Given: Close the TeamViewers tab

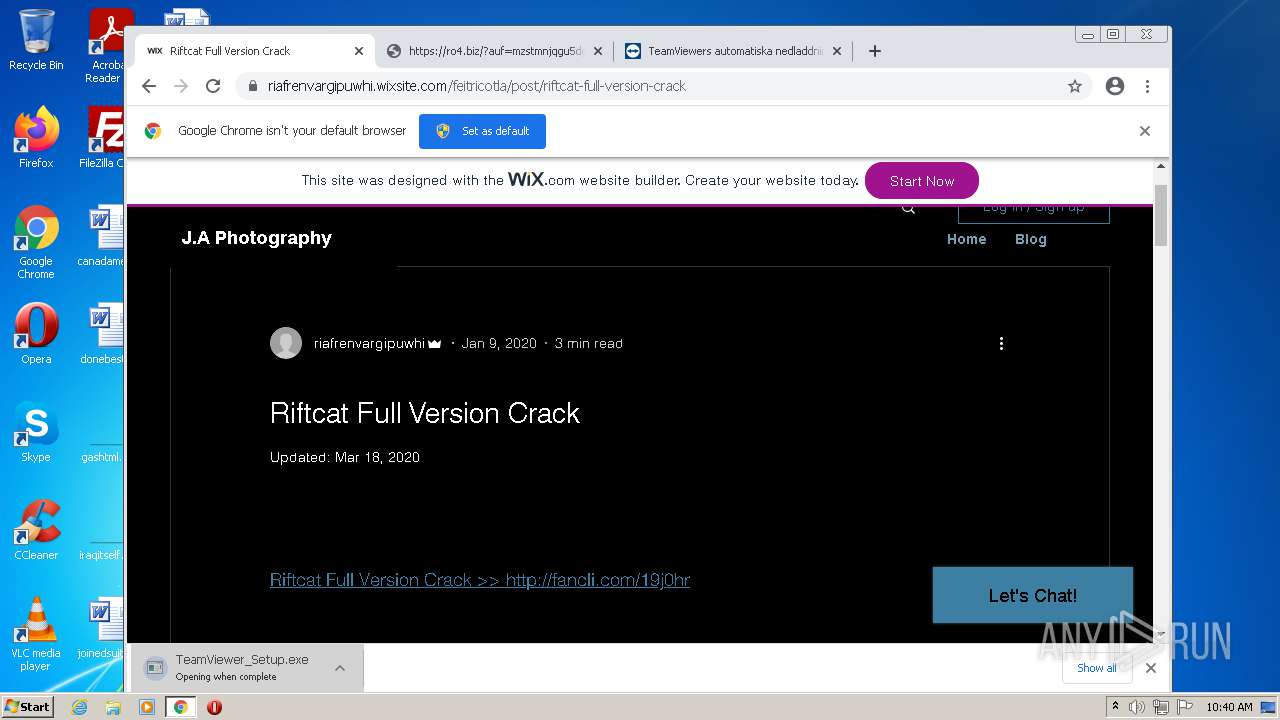Looking at the screenshot, I should pyautogui.click(x=837, y=51).
